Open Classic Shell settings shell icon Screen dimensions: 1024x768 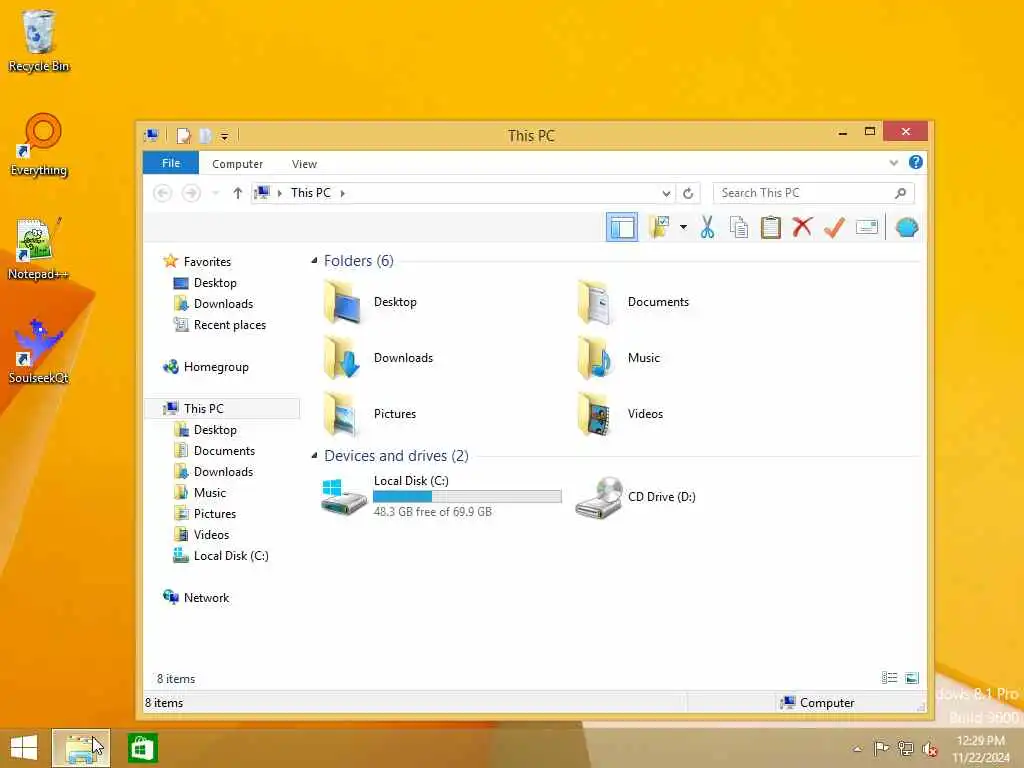907,227
